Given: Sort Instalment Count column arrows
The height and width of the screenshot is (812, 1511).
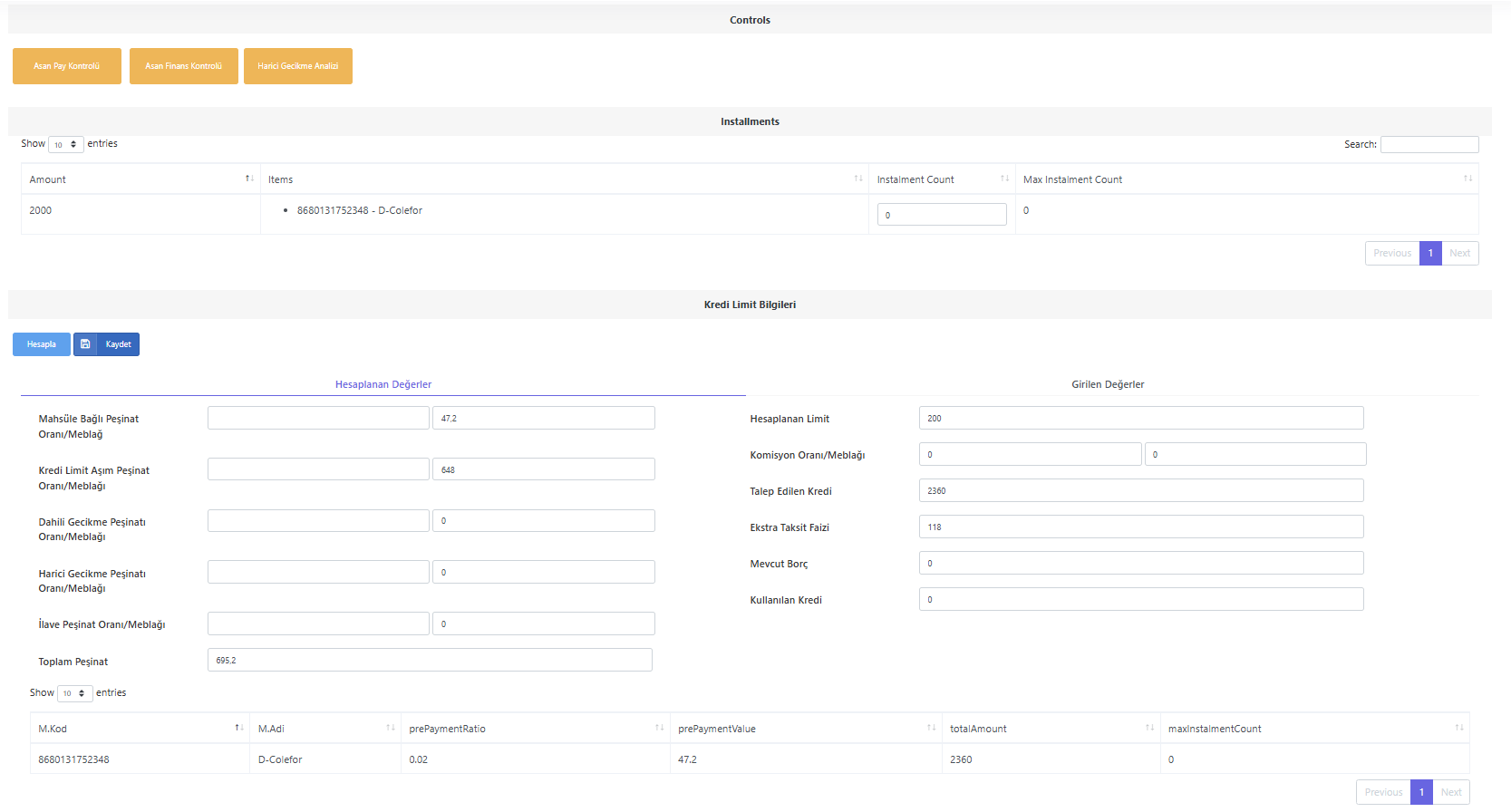Looking at the screenshot, I should pos(1004,179).
